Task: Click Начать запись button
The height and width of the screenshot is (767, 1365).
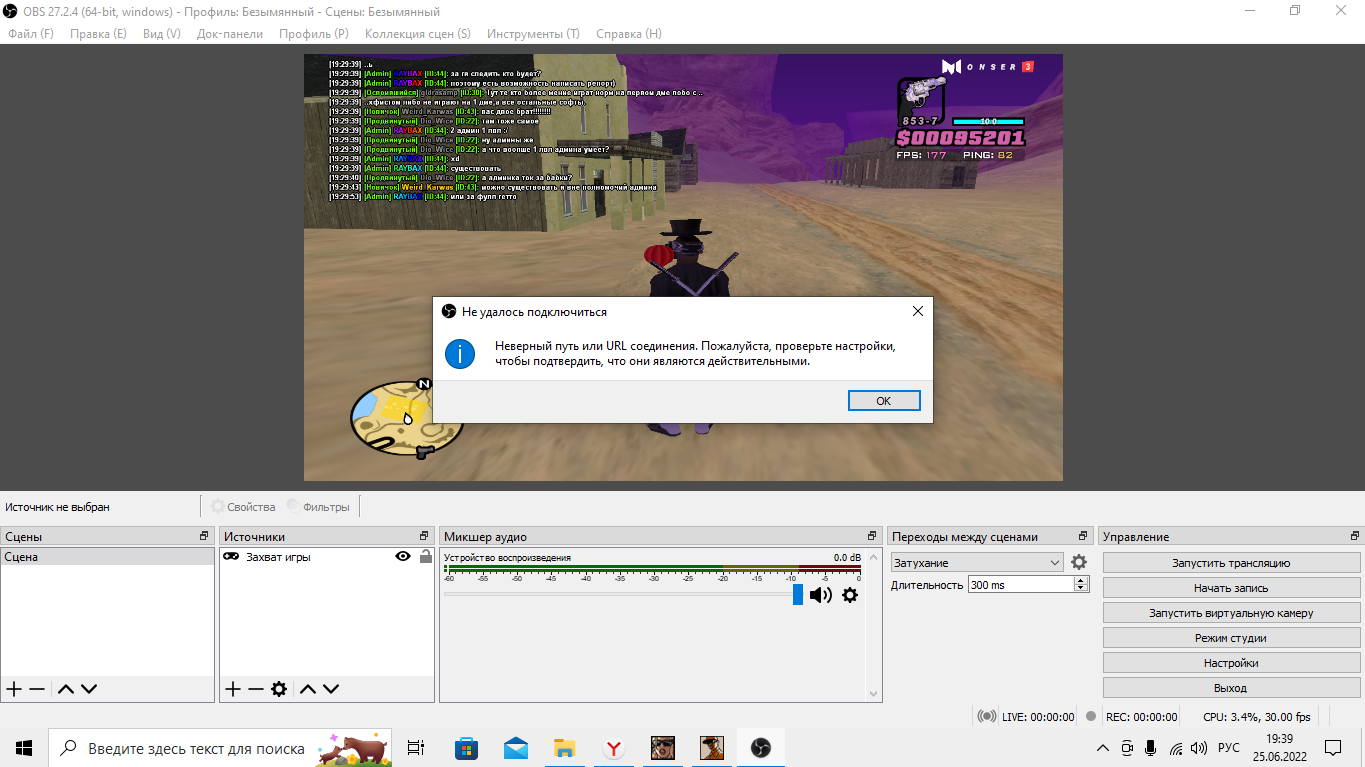Action: pos(1231,588)
